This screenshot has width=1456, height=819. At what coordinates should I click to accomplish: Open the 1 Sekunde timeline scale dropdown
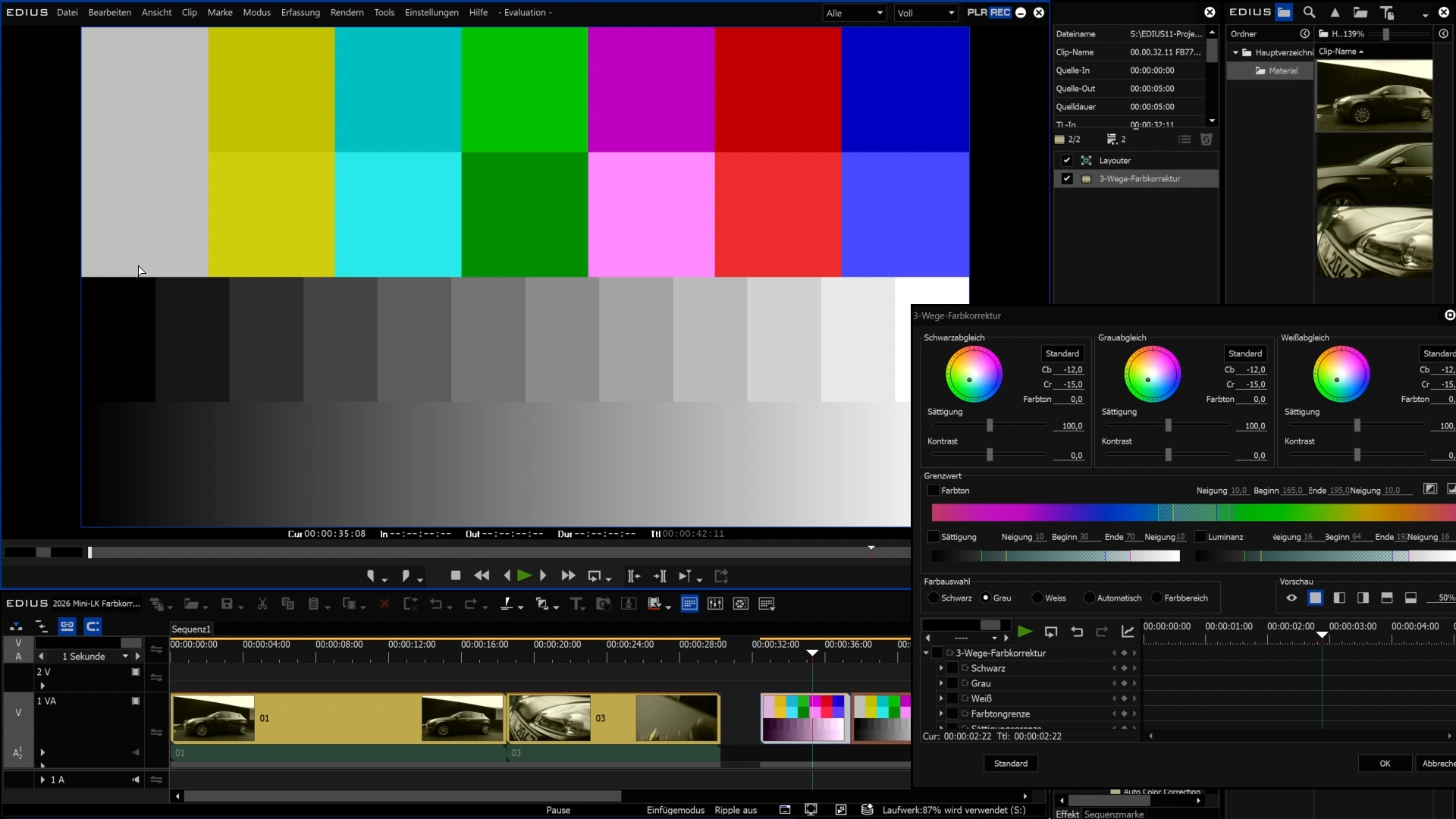pyautogui.click(x=125, y=657)
